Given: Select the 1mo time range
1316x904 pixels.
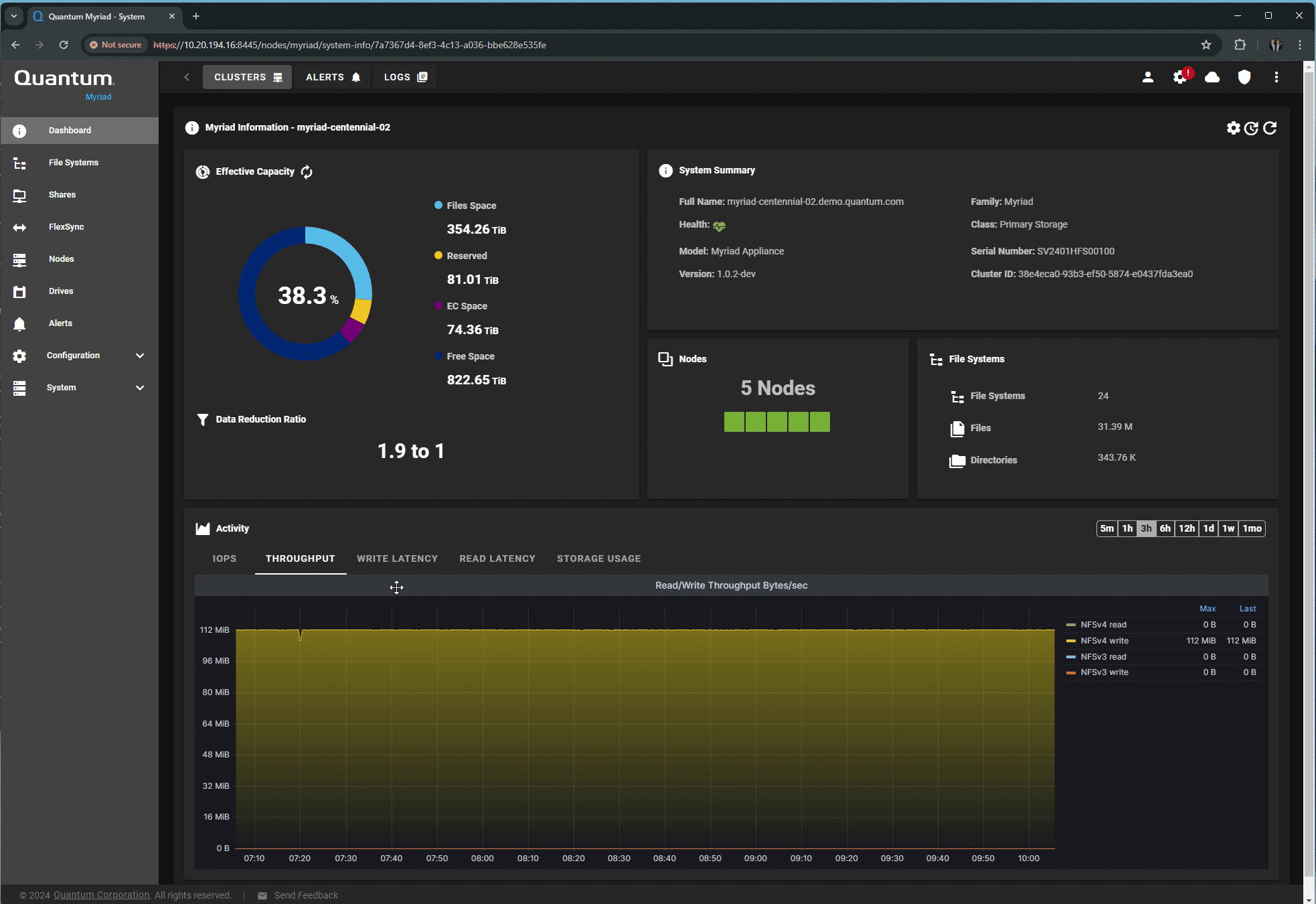Looking at the screenshot, I should [x=1252, y=529].
